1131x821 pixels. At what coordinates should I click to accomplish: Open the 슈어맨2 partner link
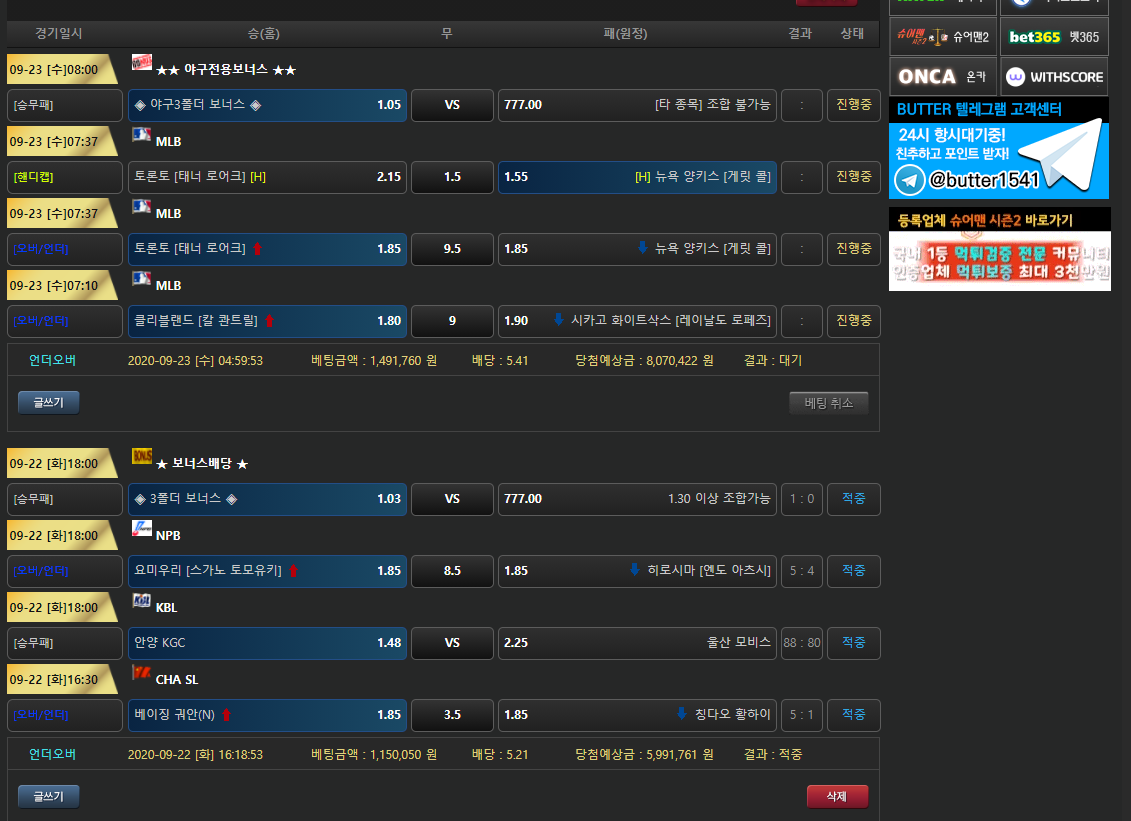pos(942,37)
